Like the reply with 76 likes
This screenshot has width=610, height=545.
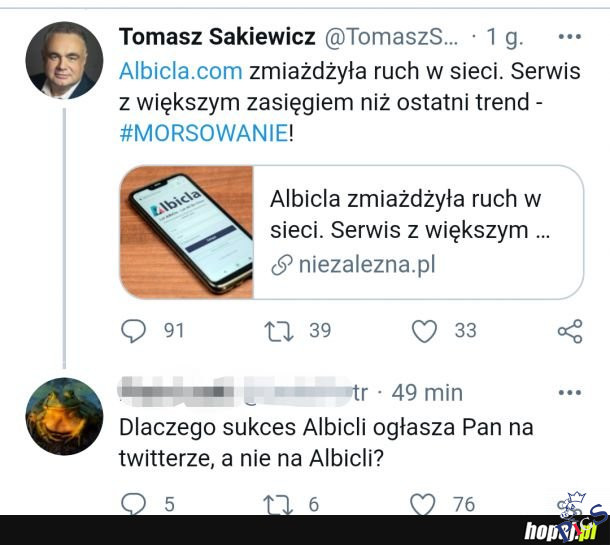[423, 505]
